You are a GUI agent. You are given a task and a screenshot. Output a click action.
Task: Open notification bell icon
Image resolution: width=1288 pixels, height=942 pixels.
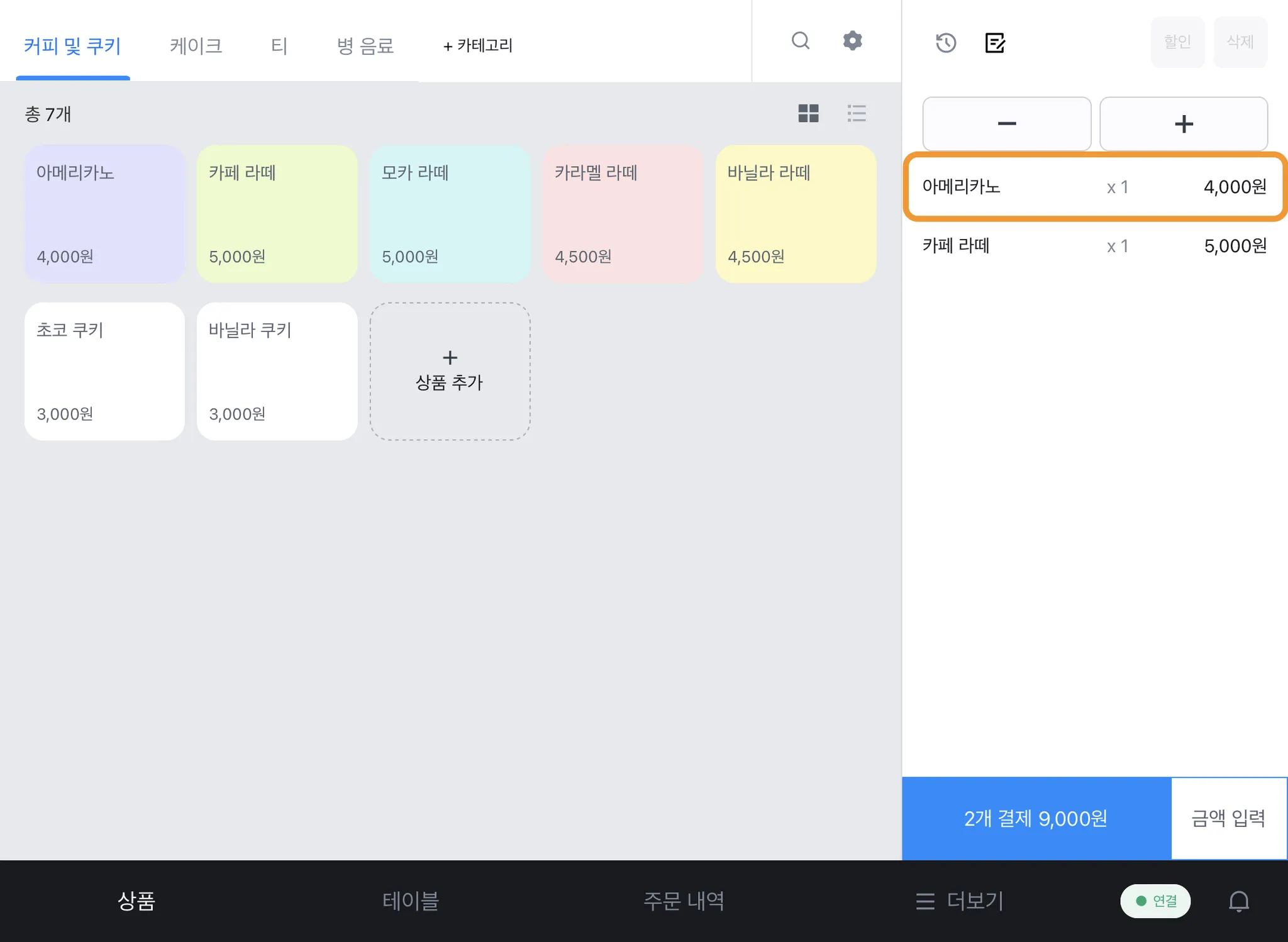tap(1238, 901)
